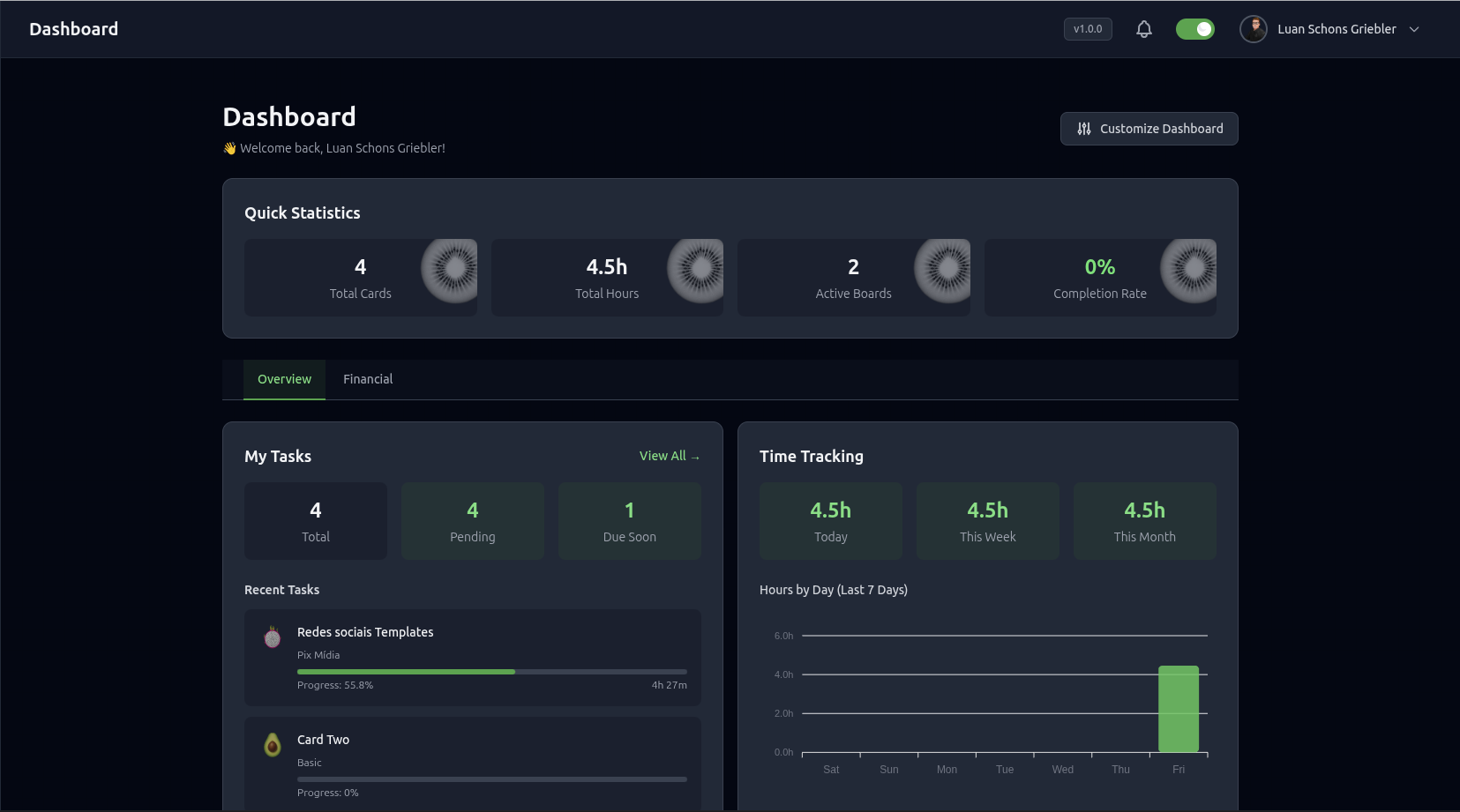The height and width of the screenshot is (812, 1460).
Task: Click the Customize Dashboard button
Action: (x=1149, y=129)
